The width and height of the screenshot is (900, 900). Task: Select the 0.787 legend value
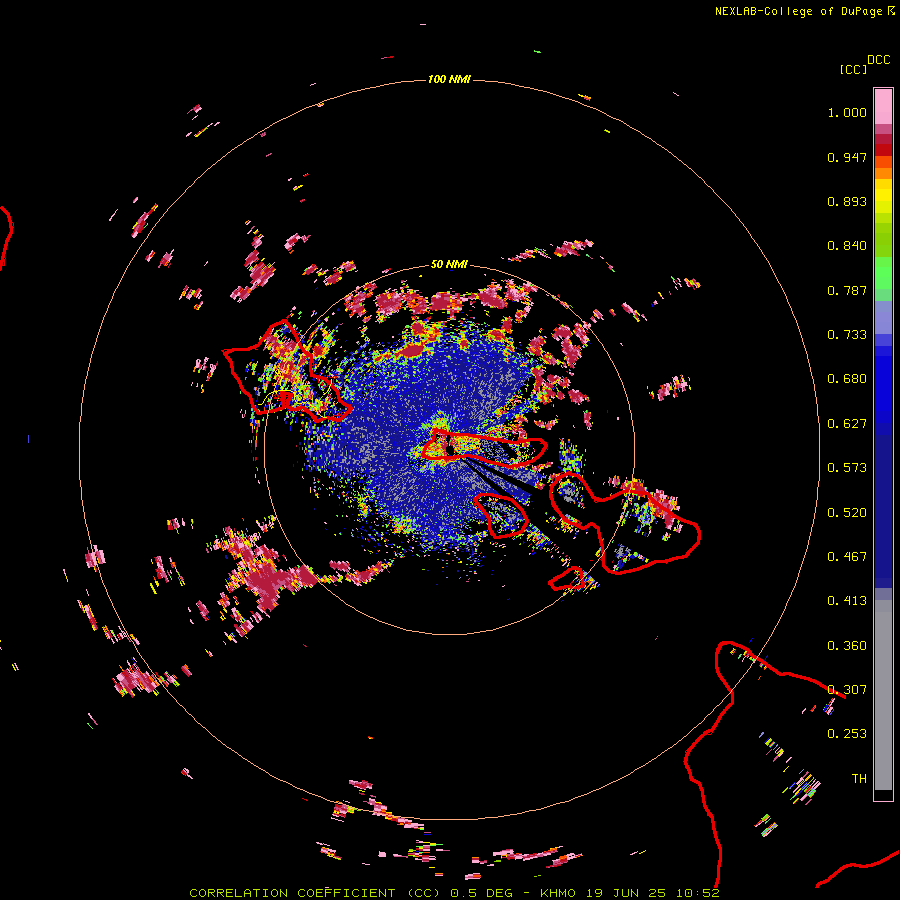point(847,290)
